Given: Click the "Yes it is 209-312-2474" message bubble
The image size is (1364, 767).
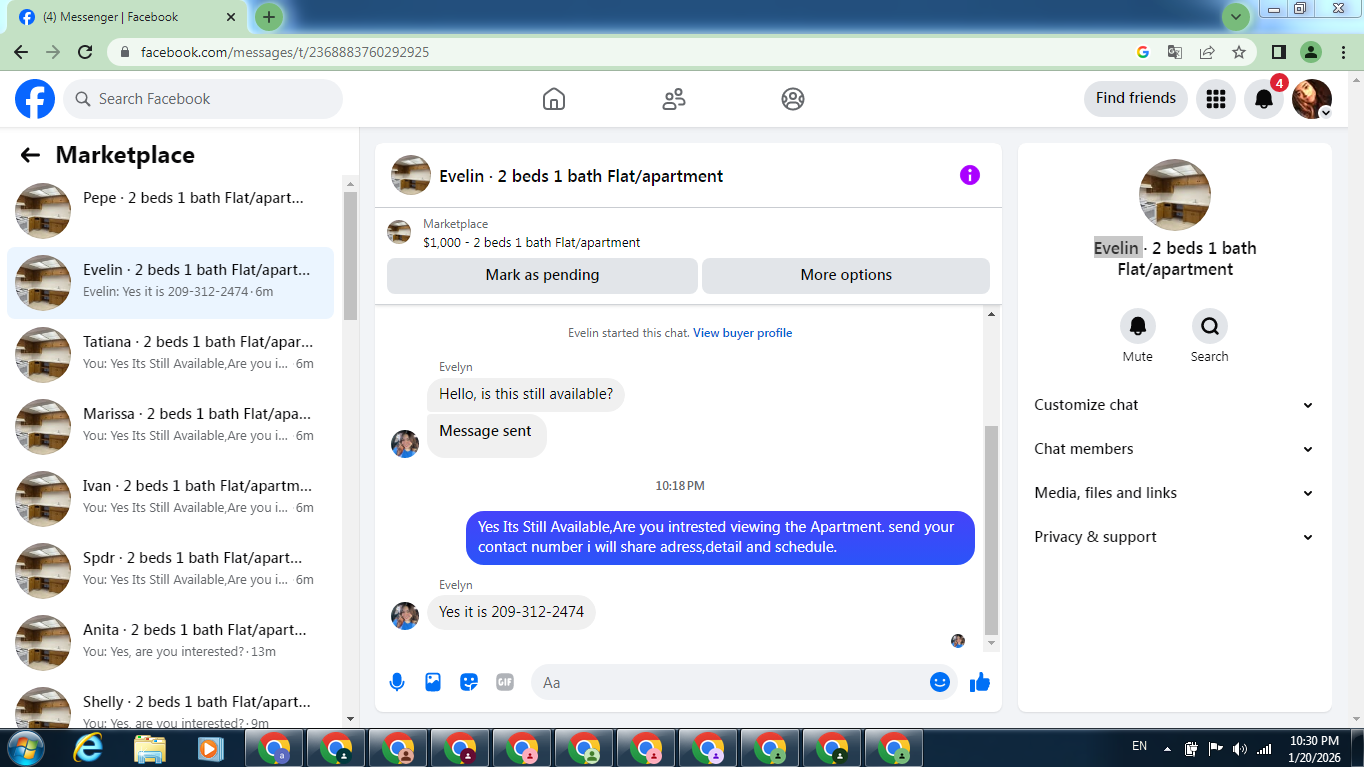Looking at the screenshot, I should pyautogui.click(x=512, y=612).
